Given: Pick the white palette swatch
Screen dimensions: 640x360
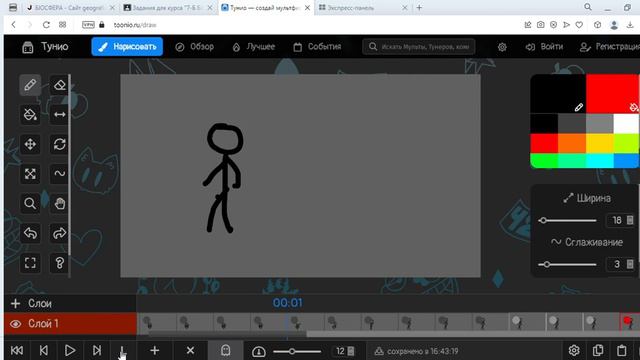Looking at the screenshot, I should (626, 124).
